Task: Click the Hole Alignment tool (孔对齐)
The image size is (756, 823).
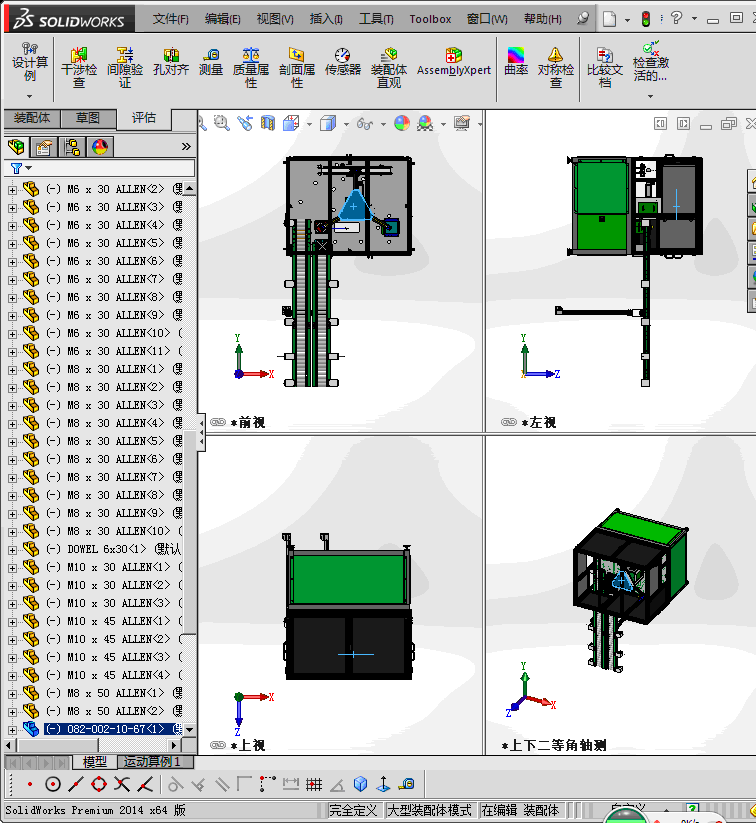Action: (171, 62)
